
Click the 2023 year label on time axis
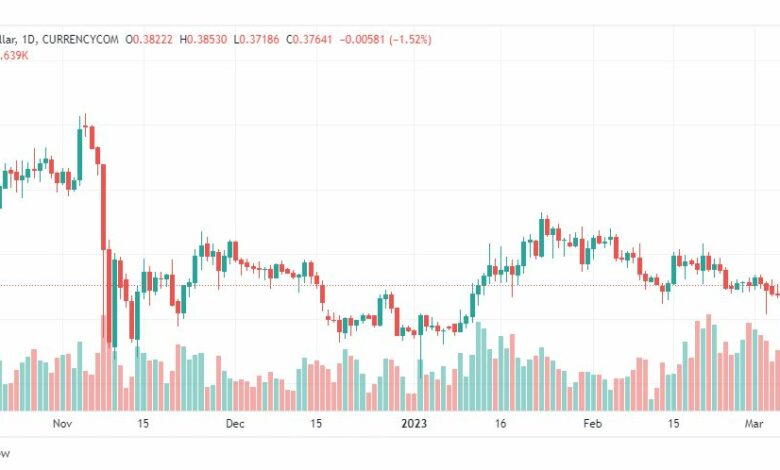414,424
